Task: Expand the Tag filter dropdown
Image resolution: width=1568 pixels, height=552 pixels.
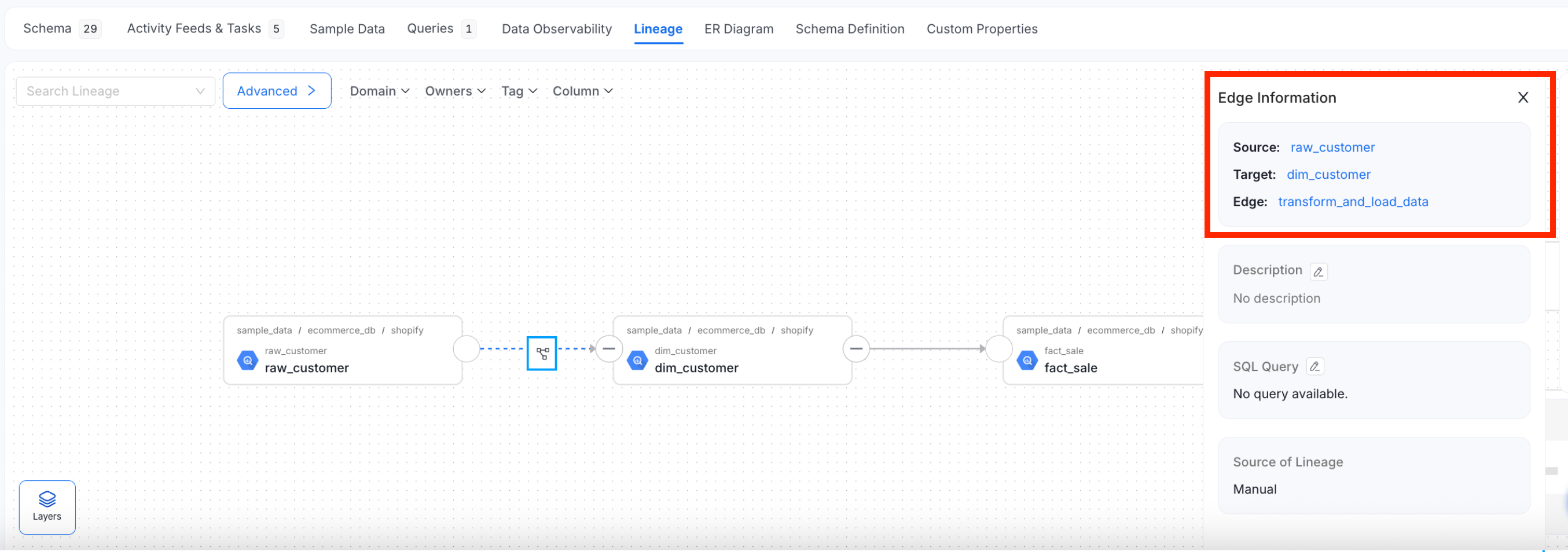Action: coord(519,91)
